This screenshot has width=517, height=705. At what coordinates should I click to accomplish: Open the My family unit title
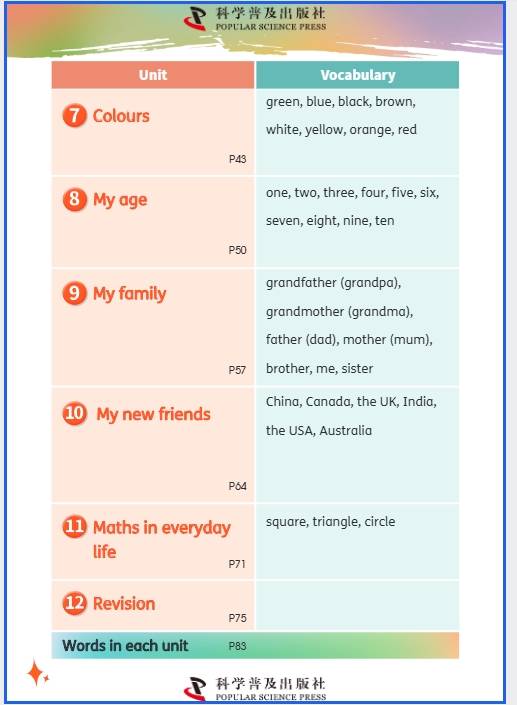129,294
